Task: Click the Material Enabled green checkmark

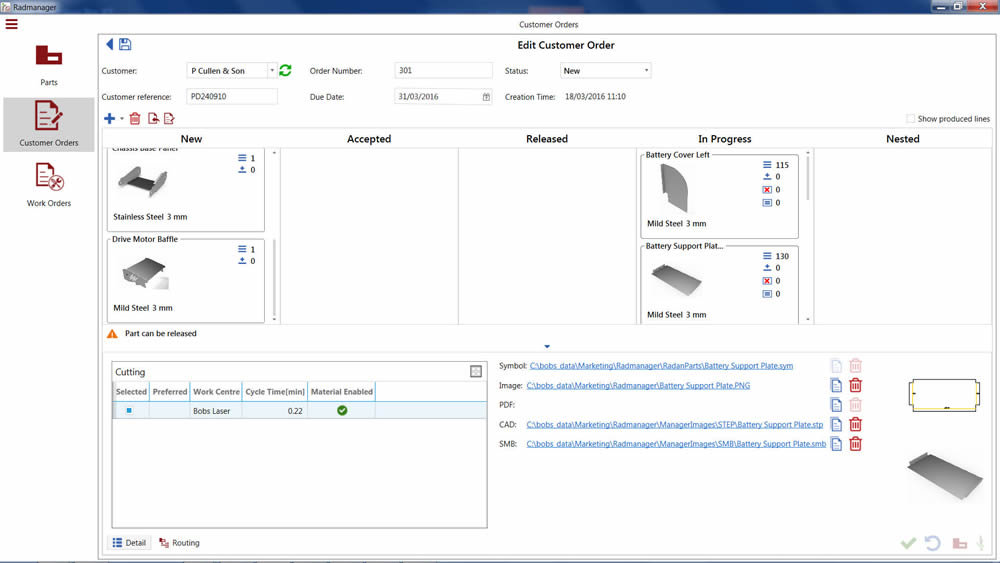Action: pos(342,411)
